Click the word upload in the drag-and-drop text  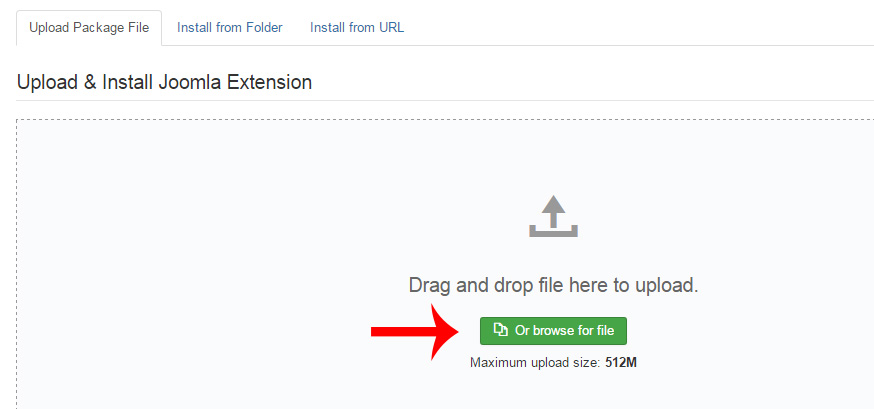(x=663, y=285)
